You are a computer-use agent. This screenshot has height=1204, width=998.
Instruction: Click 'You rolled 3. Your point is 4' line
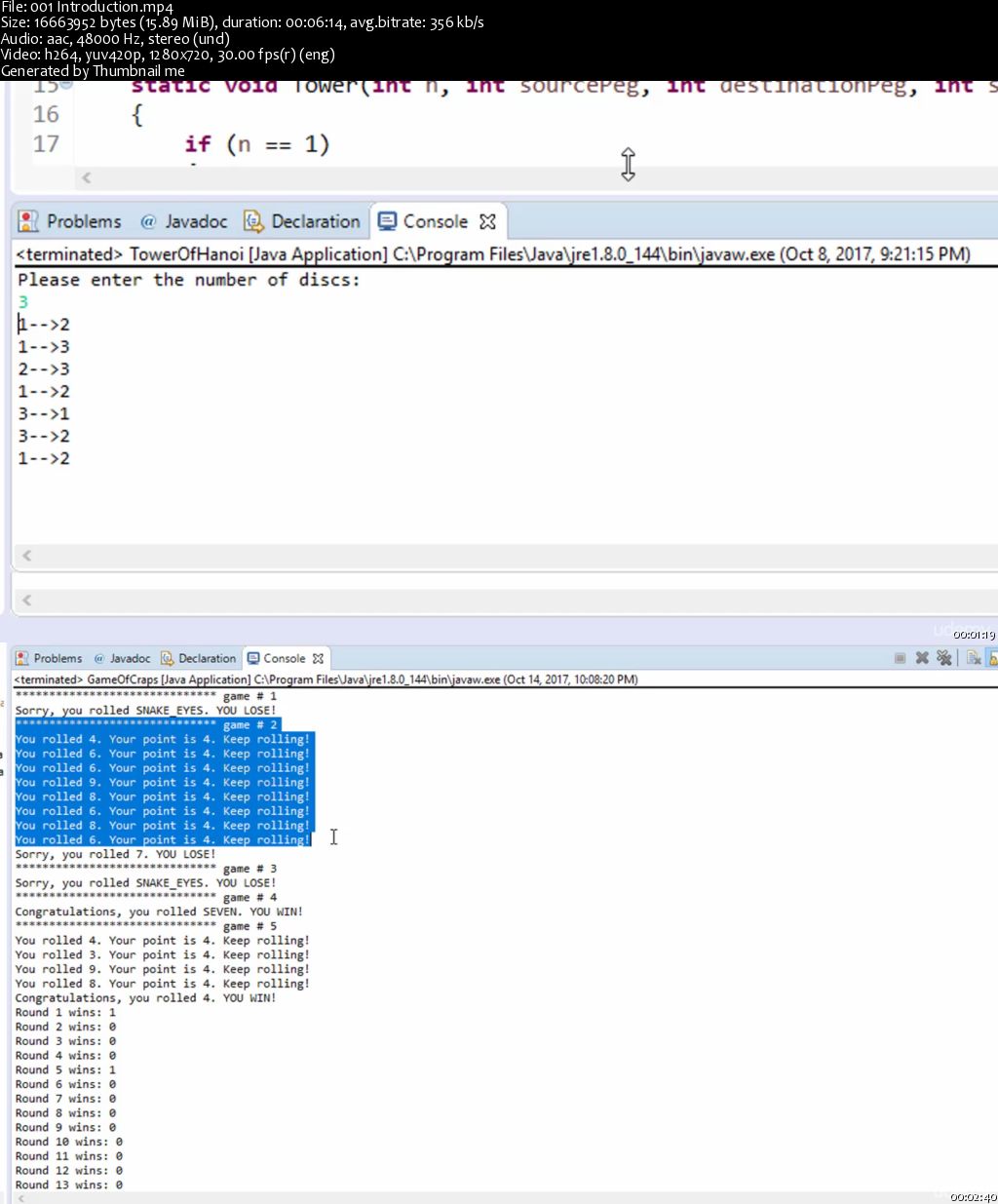point(163,955)
